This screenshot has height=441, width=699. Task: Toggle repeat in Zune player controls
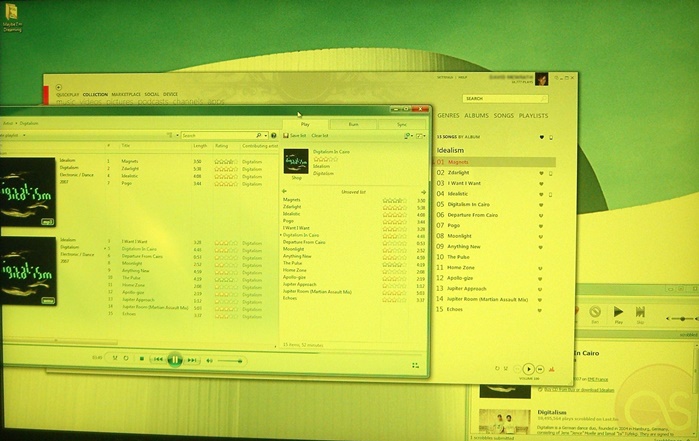[x=497, y=368]
